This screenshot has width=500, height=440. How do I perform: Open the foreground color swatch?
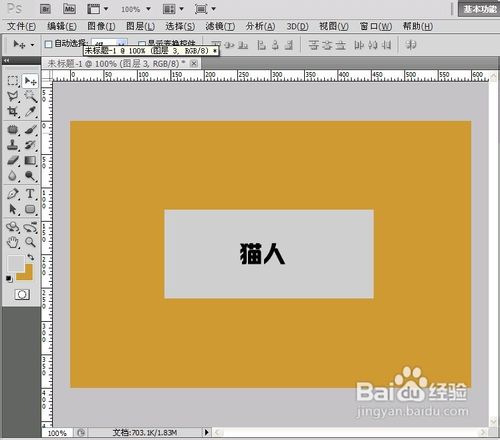click(x=15, y=263)
